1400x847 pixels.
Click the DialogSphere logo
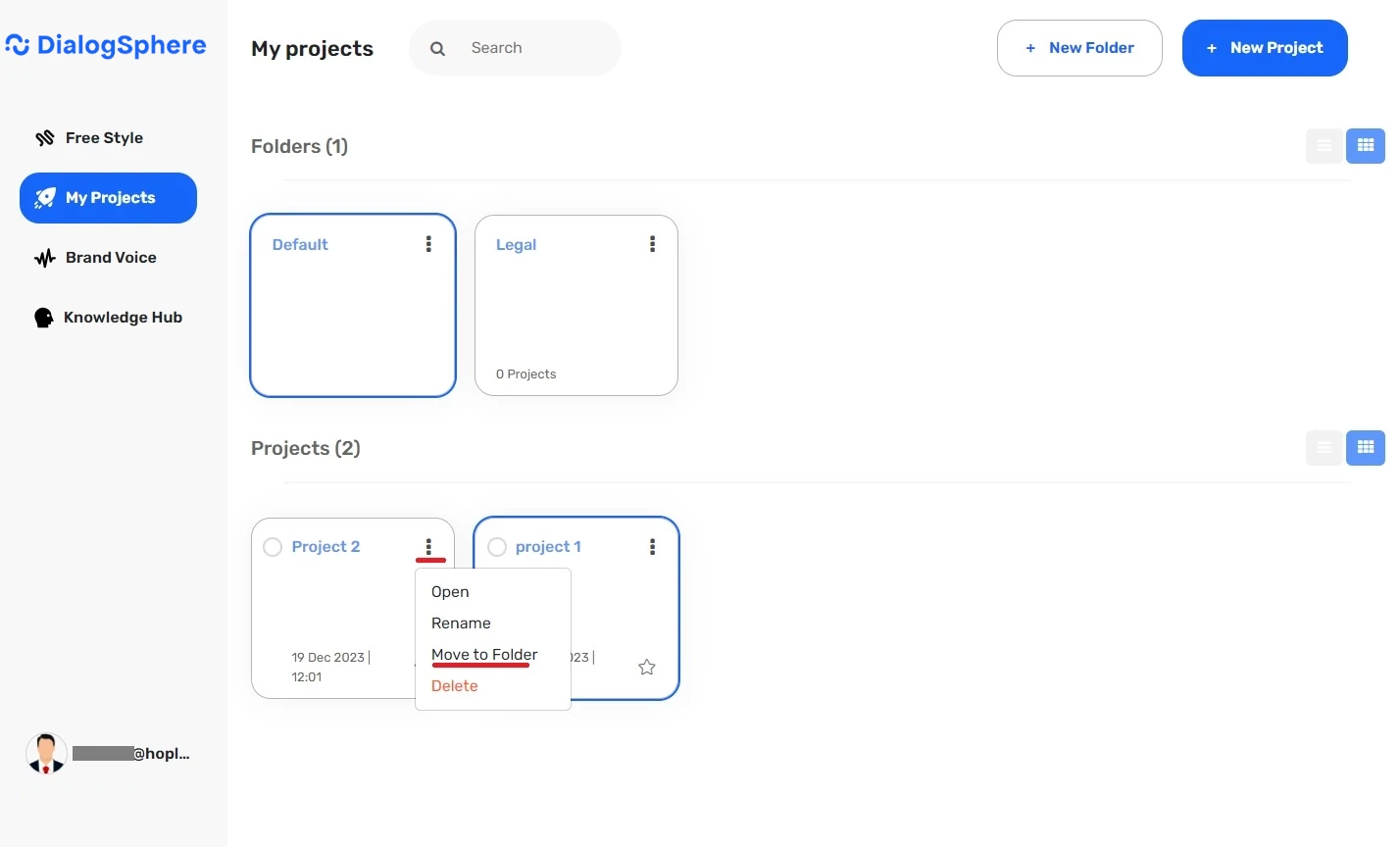click(x=106, y=45)
